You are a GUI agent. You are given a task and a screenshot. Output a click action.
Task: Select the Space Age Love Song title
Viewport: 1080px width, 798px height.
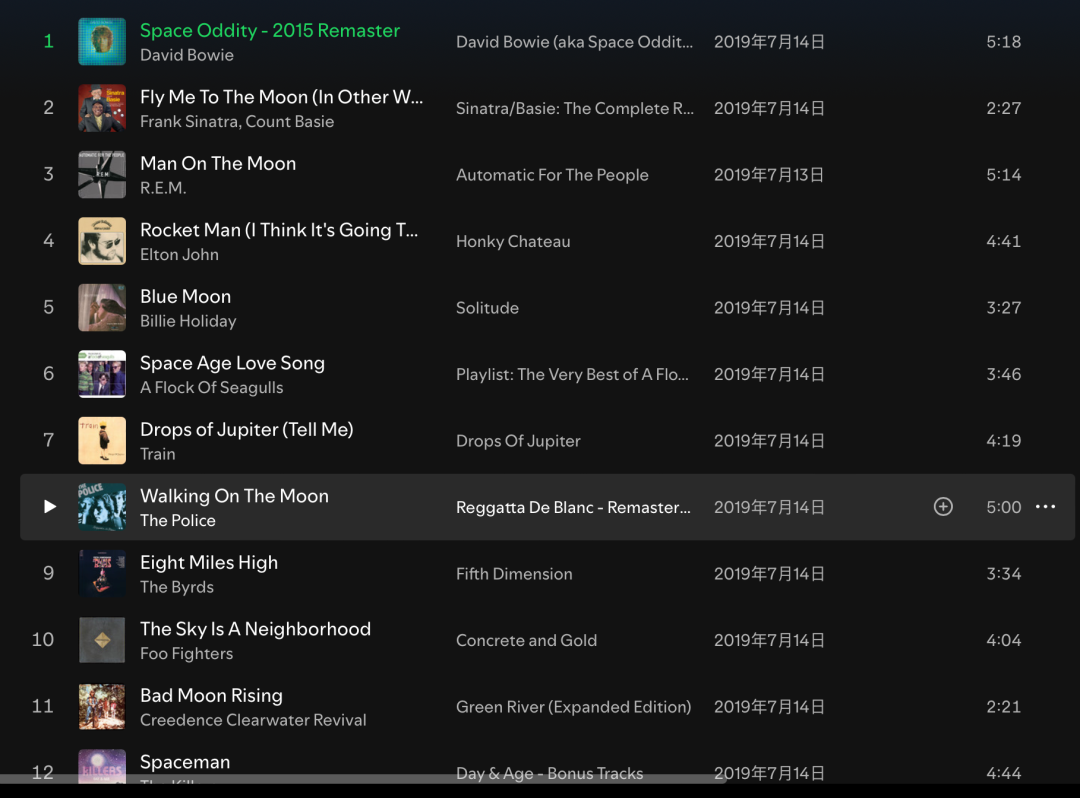pos(232,363)
